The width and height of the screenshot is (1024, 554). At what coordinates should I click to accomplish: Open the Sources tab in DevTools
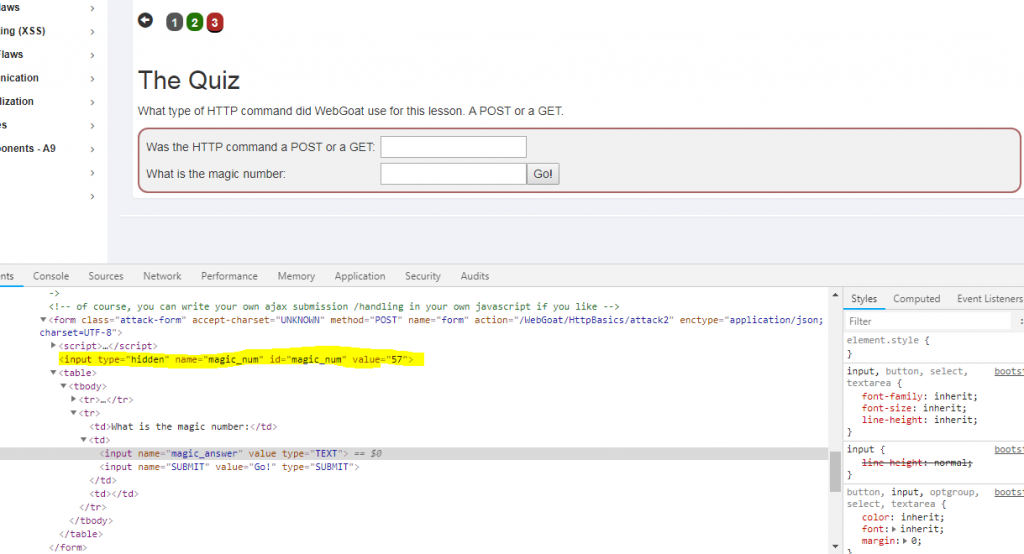106,276
